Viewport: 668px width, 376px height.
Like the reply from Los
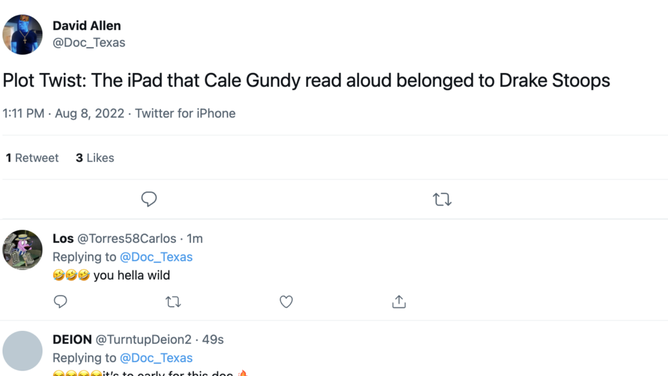[286, 301]
